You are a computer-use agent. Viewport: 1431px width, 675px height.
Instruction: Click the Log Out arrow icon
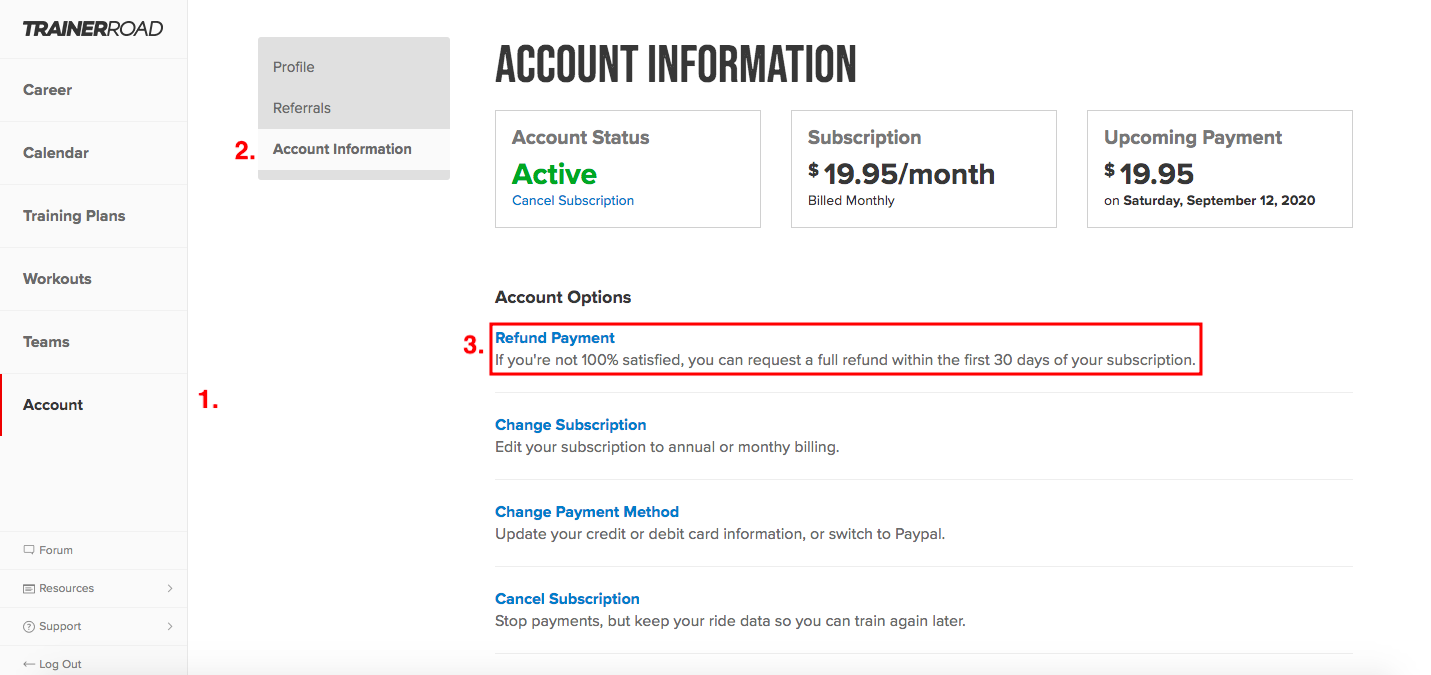[29, 664]
